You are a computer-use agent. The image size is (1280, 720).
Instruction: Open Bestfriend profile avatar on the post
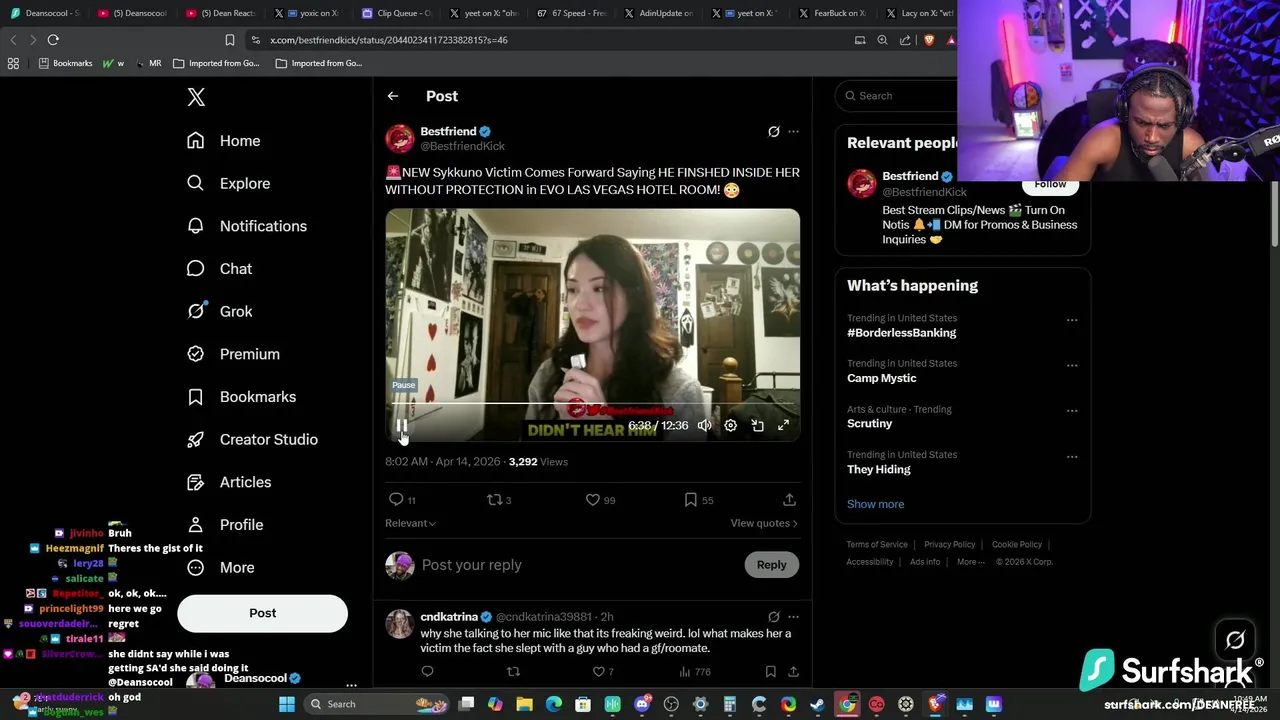(400, 138)
